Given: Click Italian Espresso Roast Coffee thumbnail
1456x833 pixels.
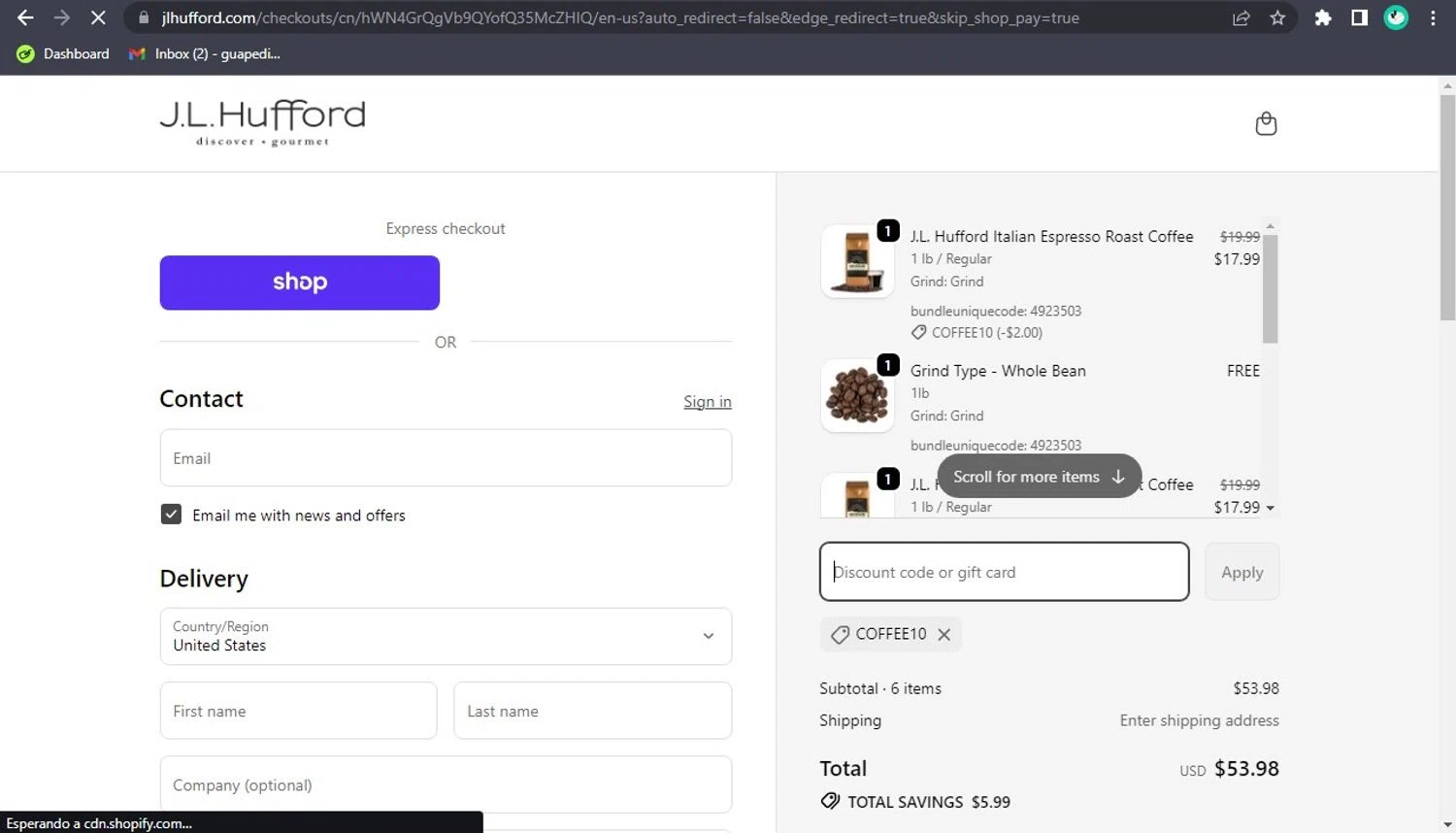Looking at the screenshot, I should [857, 261].
